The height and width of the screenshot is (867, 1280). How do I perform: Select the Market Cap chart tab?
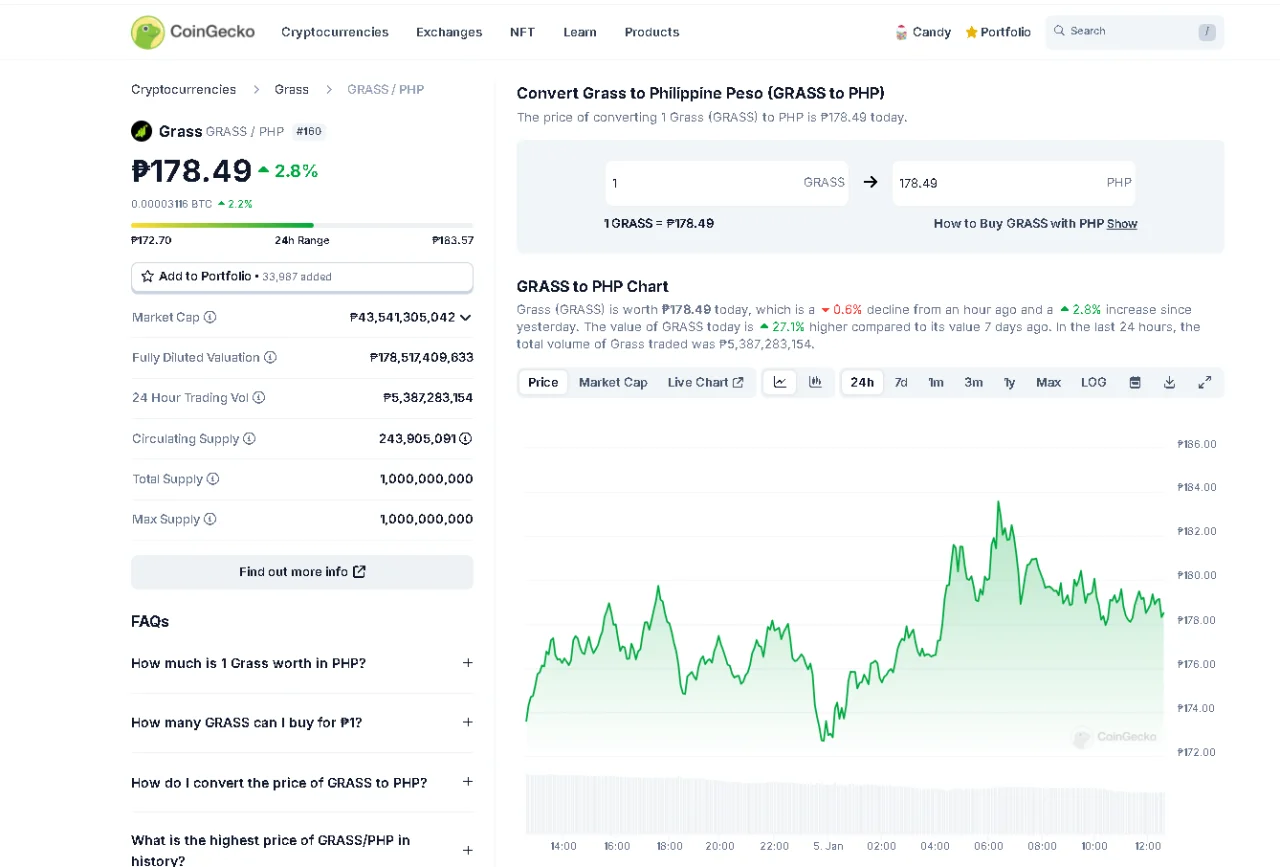pos(613,382)
